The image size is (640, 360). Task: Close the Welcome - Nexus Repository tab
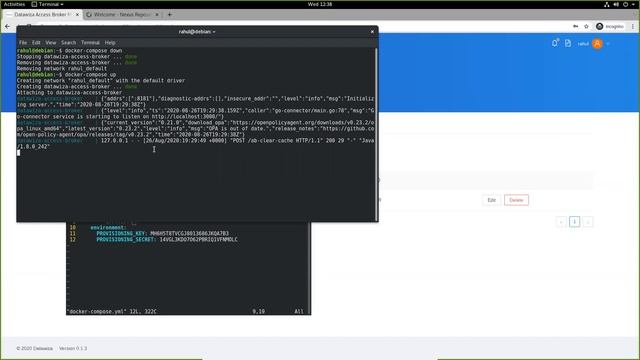coord(157,14)
